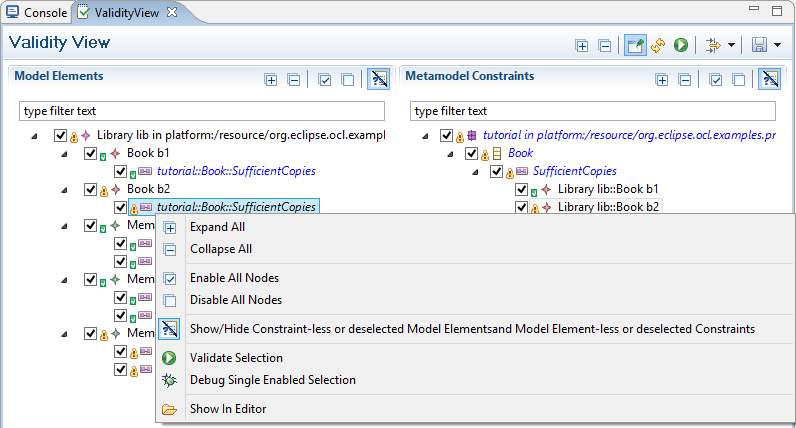Click the Run validation green play icon in main toolbar
Viewport: 796px width, 428px height.
(x=681, y=45)
